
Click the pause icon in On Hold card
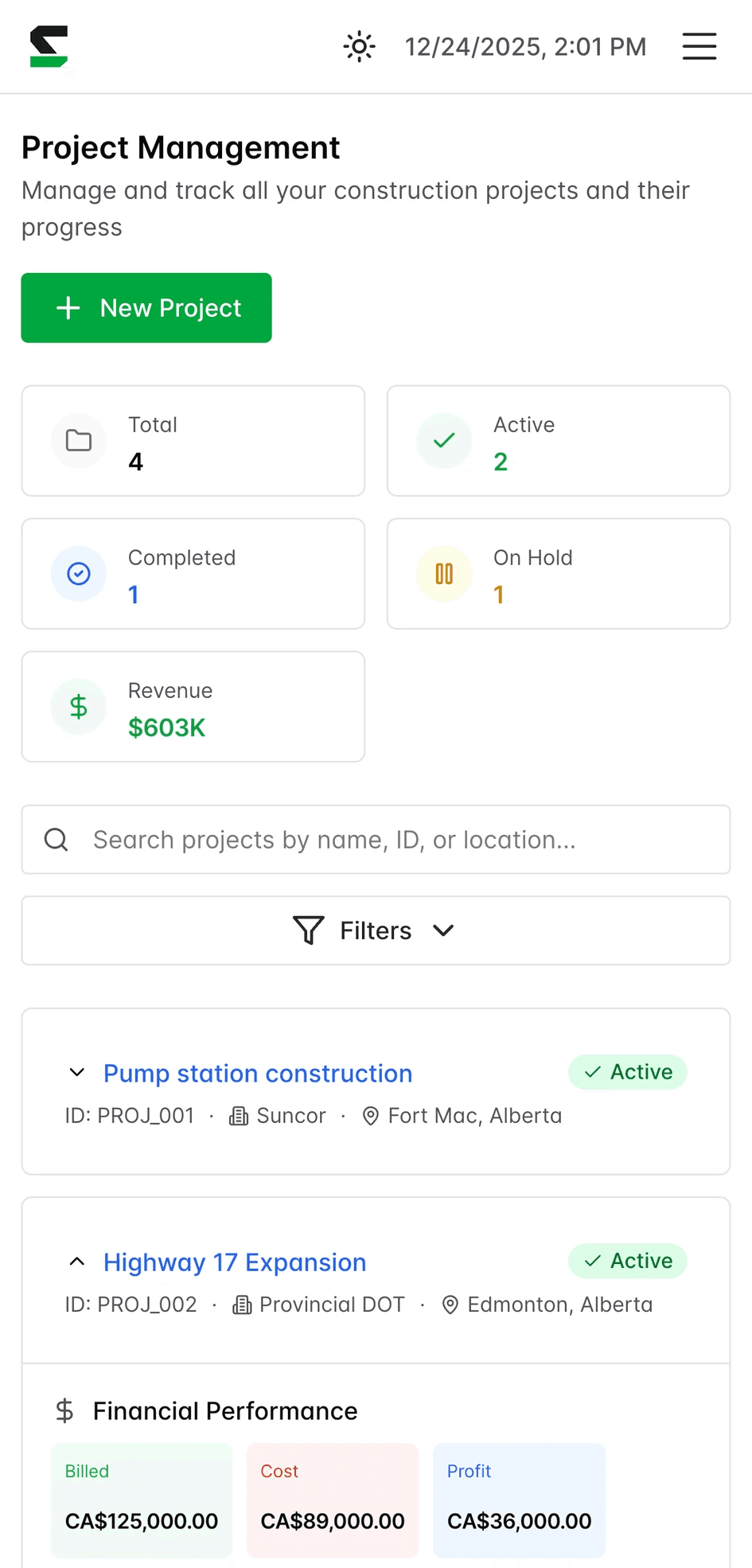coord(444,573)
